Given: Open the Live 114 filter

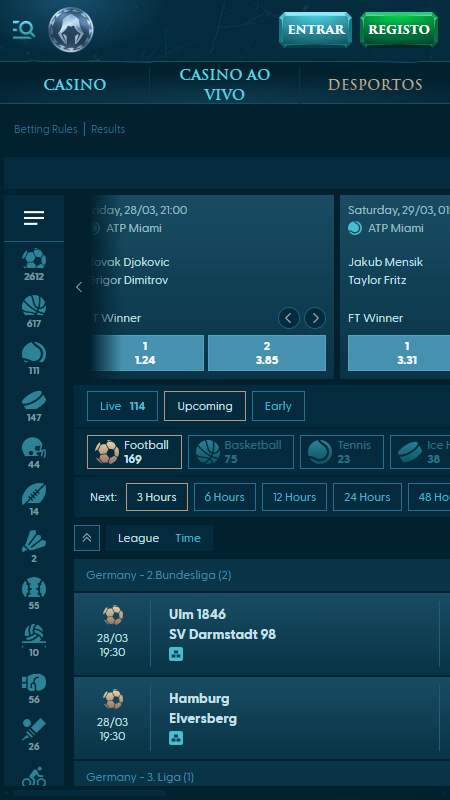Looking at the screenshot, I should coord(122,406).
